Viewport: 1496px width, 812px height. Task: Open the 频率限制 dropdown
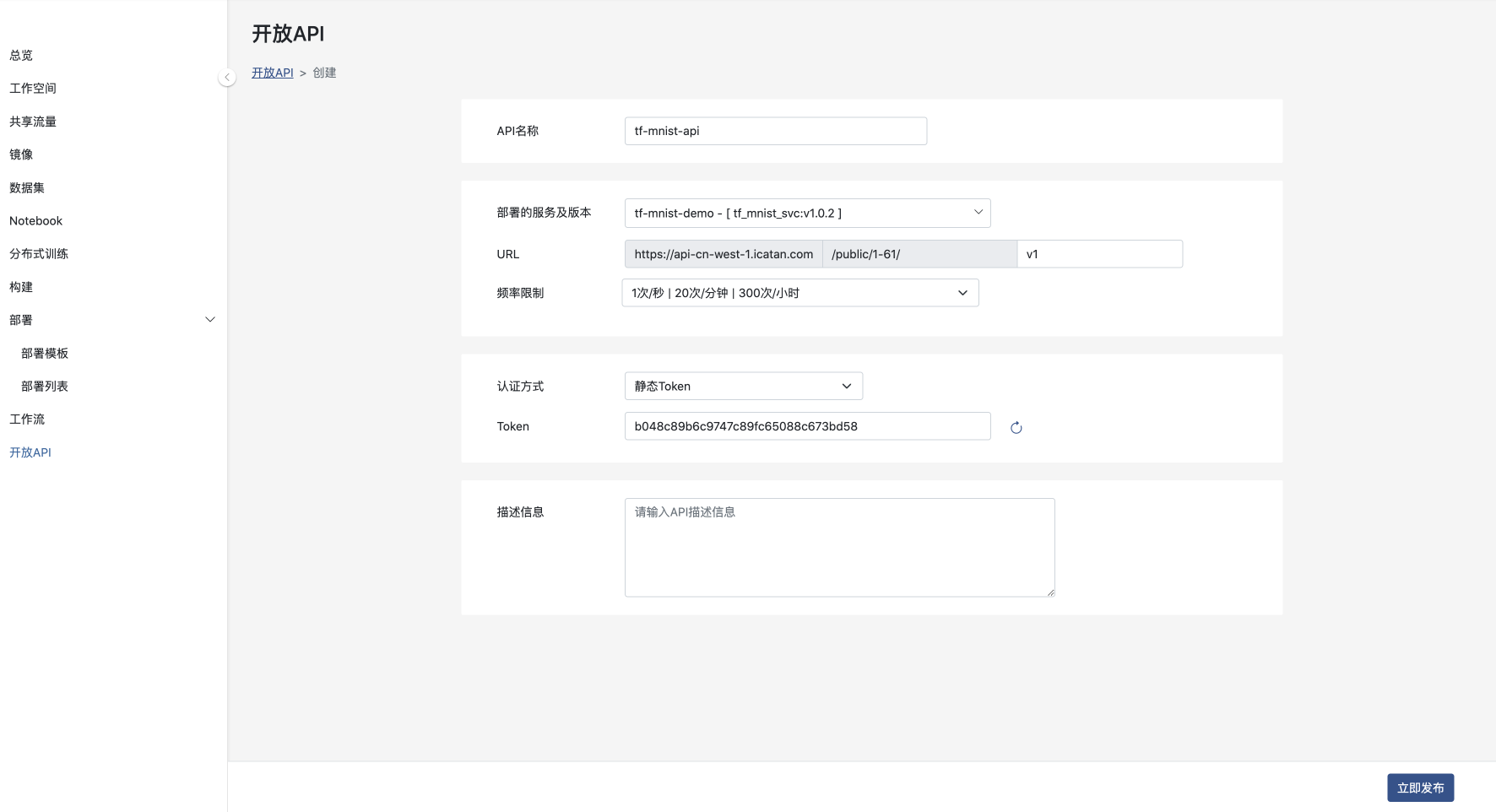799,293
